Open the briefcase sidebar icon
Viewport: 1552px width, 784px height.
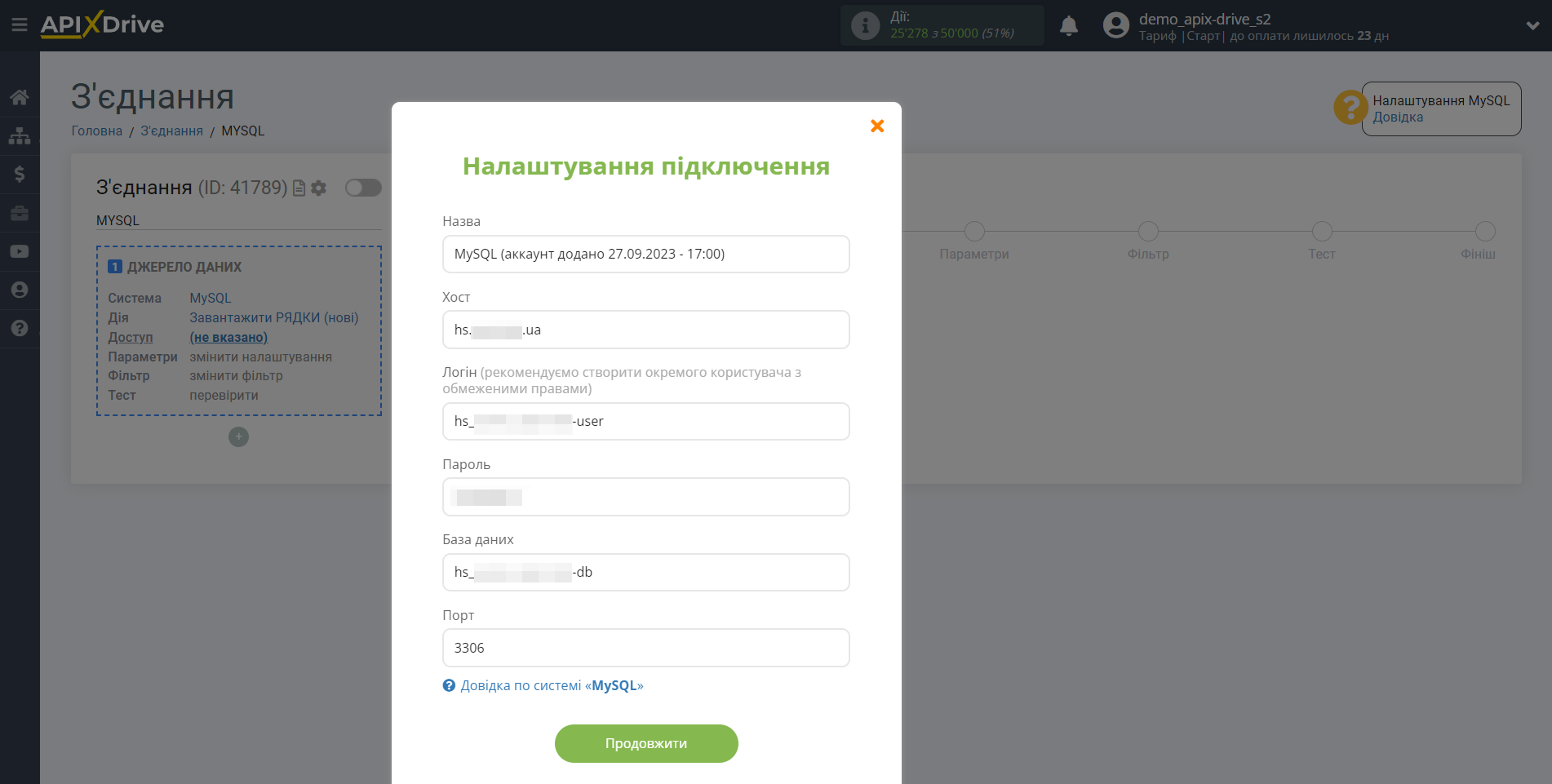point(20,213)
